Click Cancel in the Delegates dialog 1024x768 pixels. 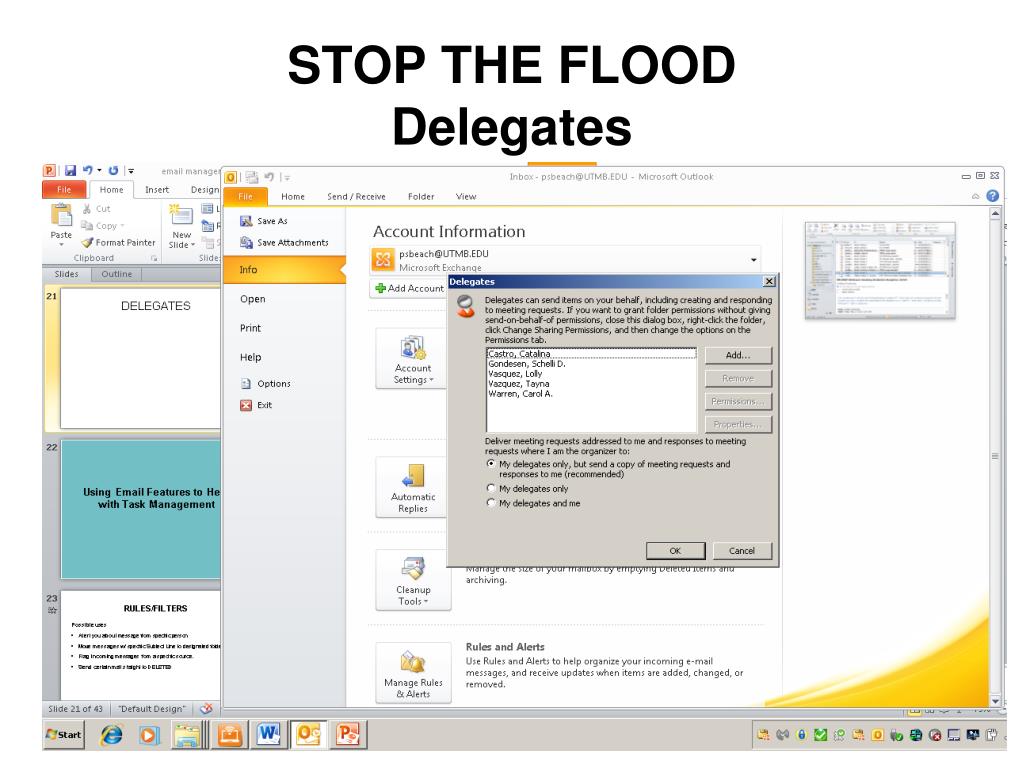742,551
